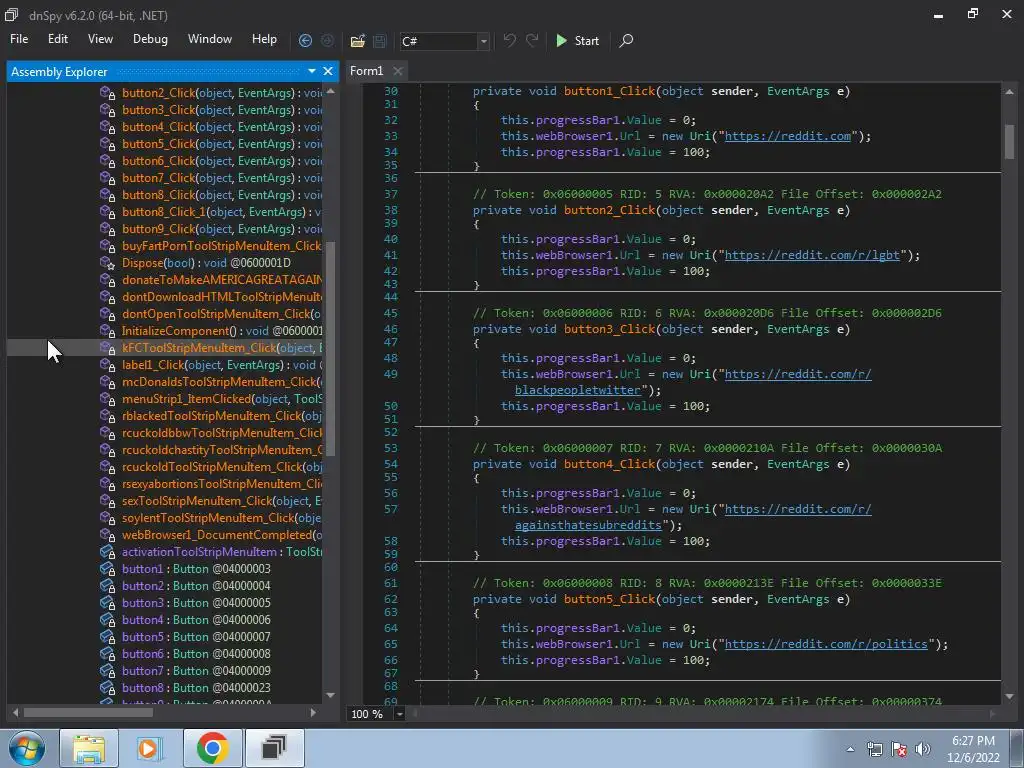Switch to the Form1 tab
Screen dimensions: 1024x768
coord(366,71)
